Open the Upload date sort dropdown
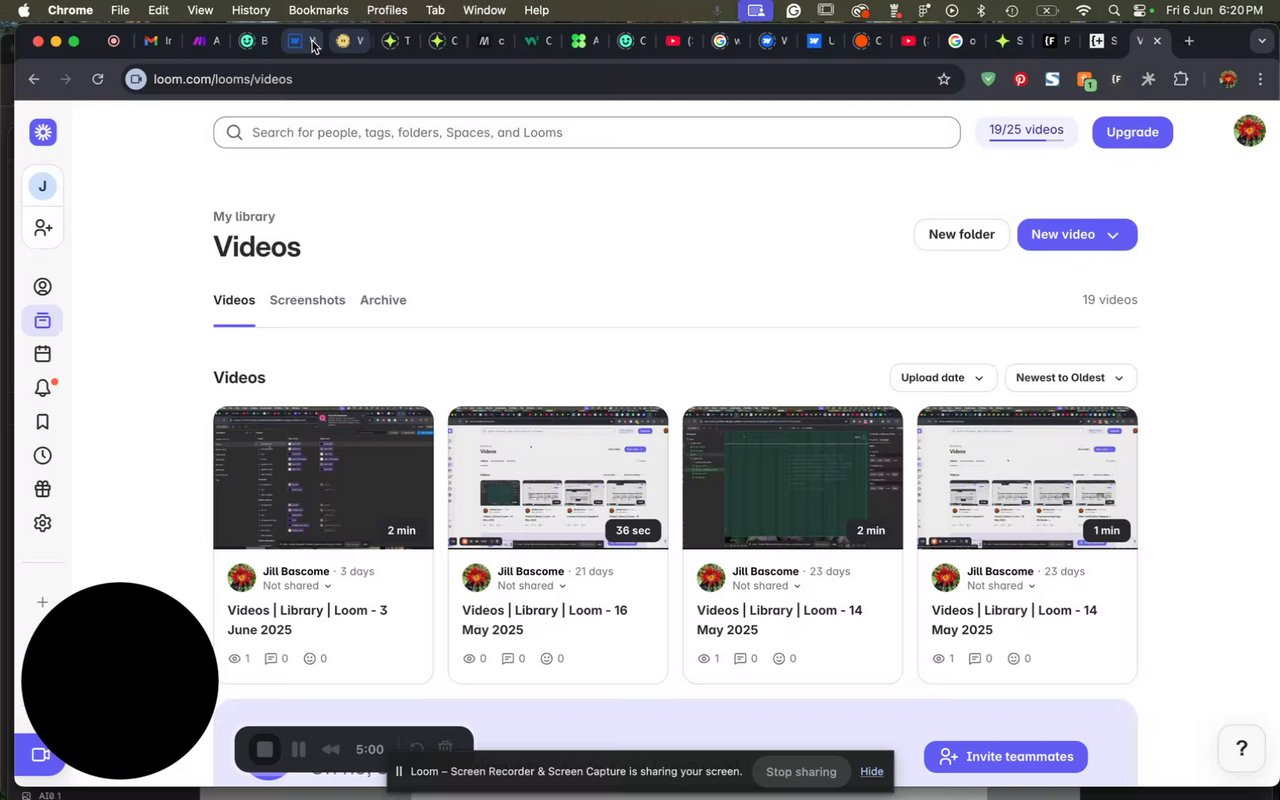The image size is (1280, 800). point(943,378)
